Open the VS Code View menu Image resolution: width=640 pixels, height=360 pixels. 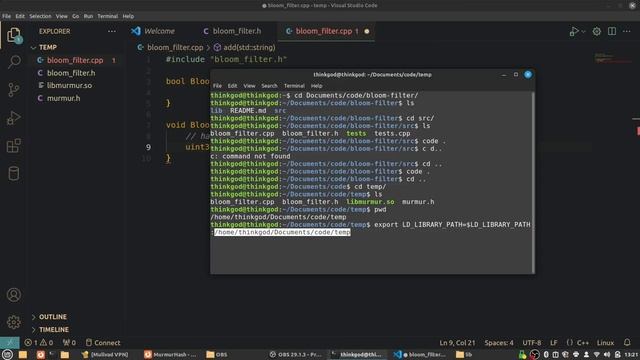62,16
